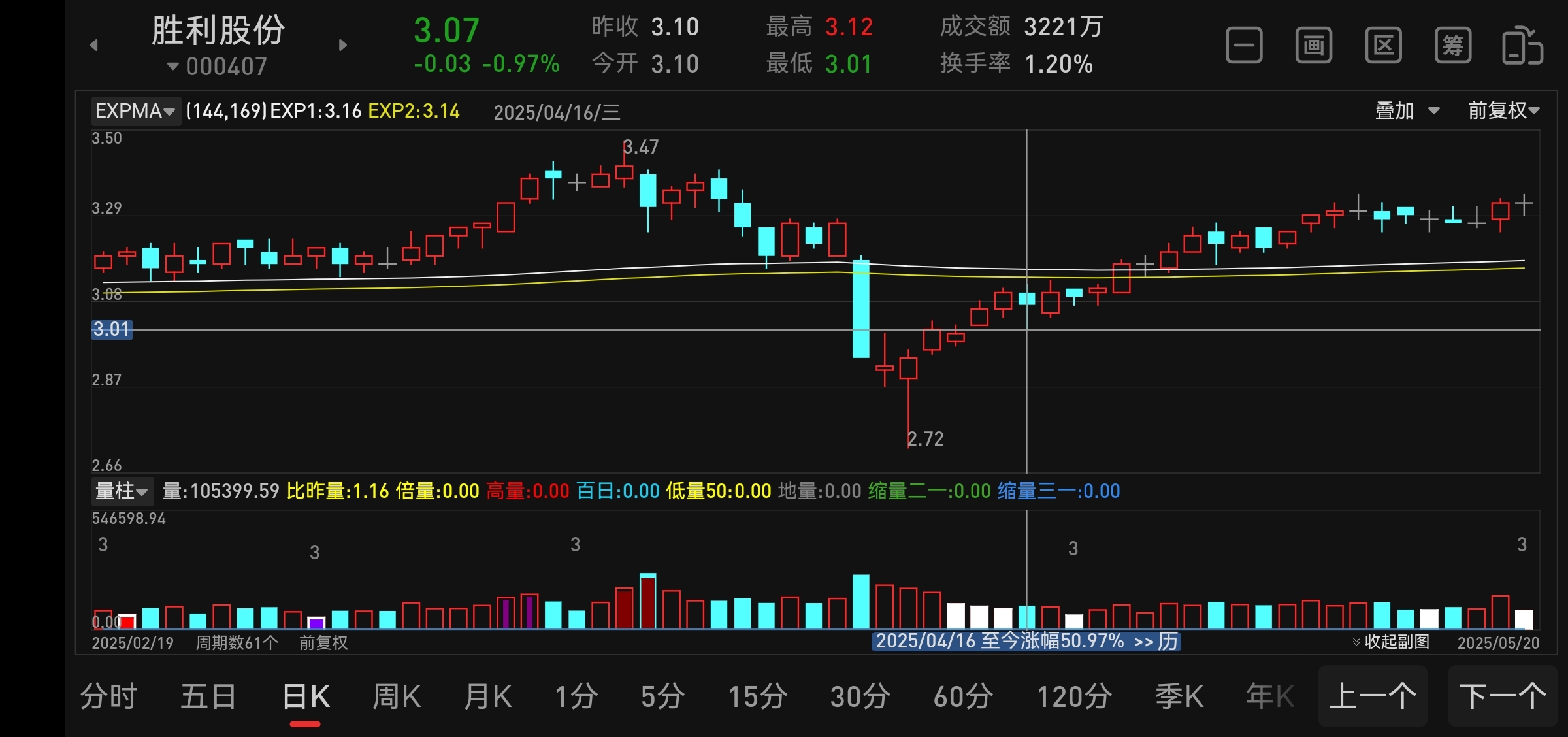1568x737 pixels.
Task: Expand the 前复权 adjustment dropdown
Action: (x=1503, y=110)
